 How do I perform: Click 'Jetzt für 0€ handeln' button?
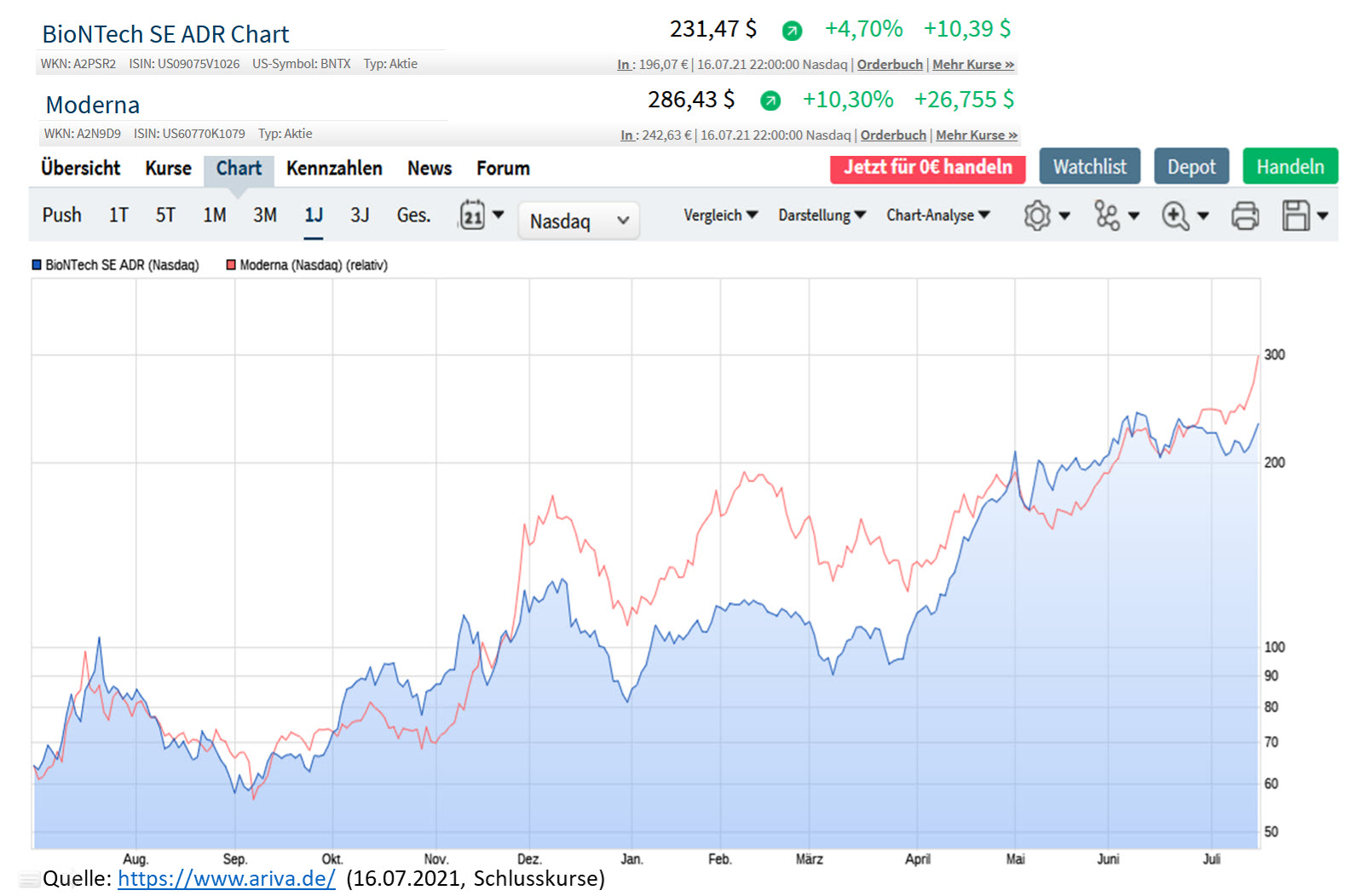click(928, 168)
